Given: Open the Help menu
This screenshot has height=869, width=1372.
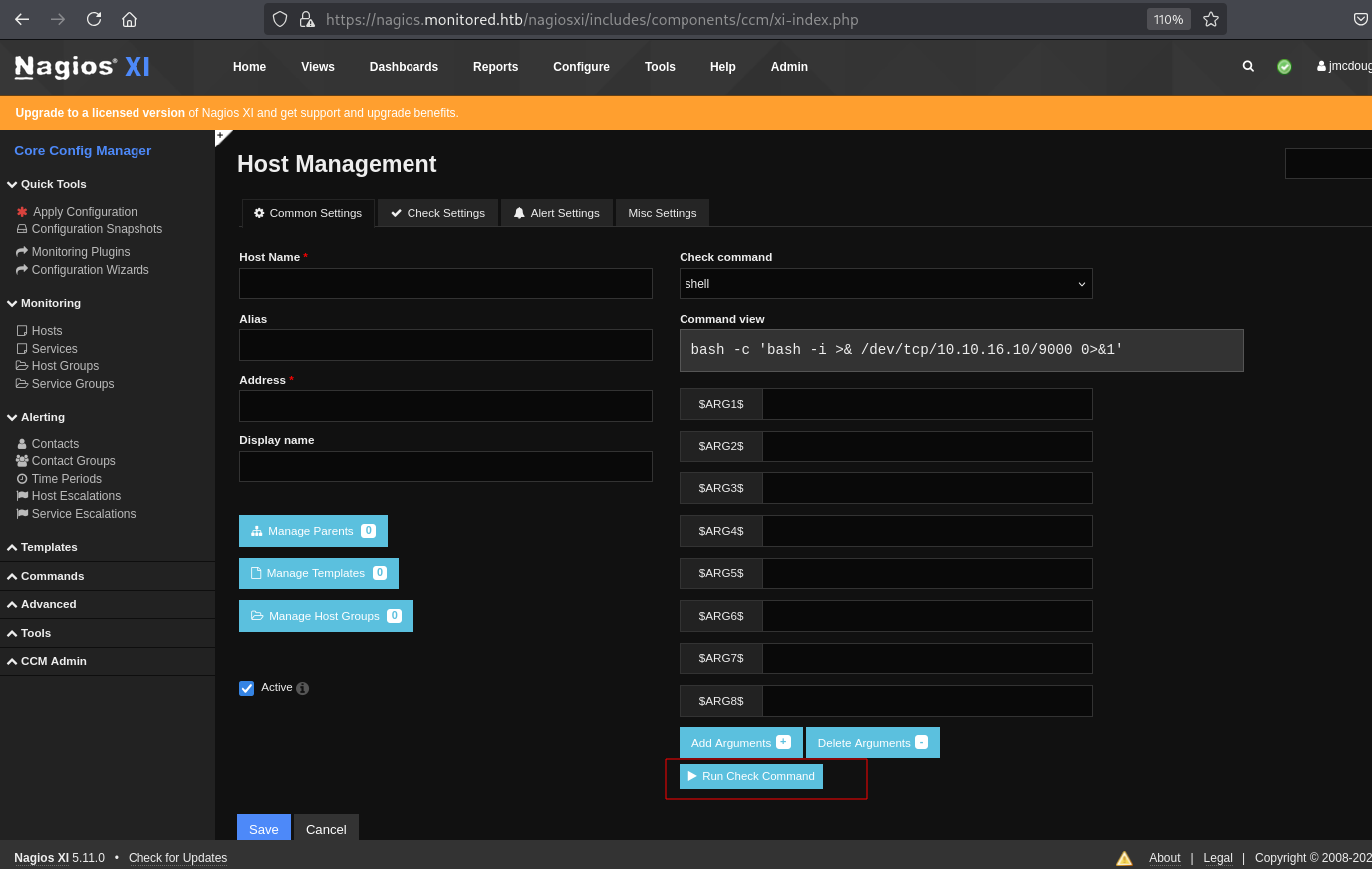Looking at the screenshot, I should click(x=723, y=67).
